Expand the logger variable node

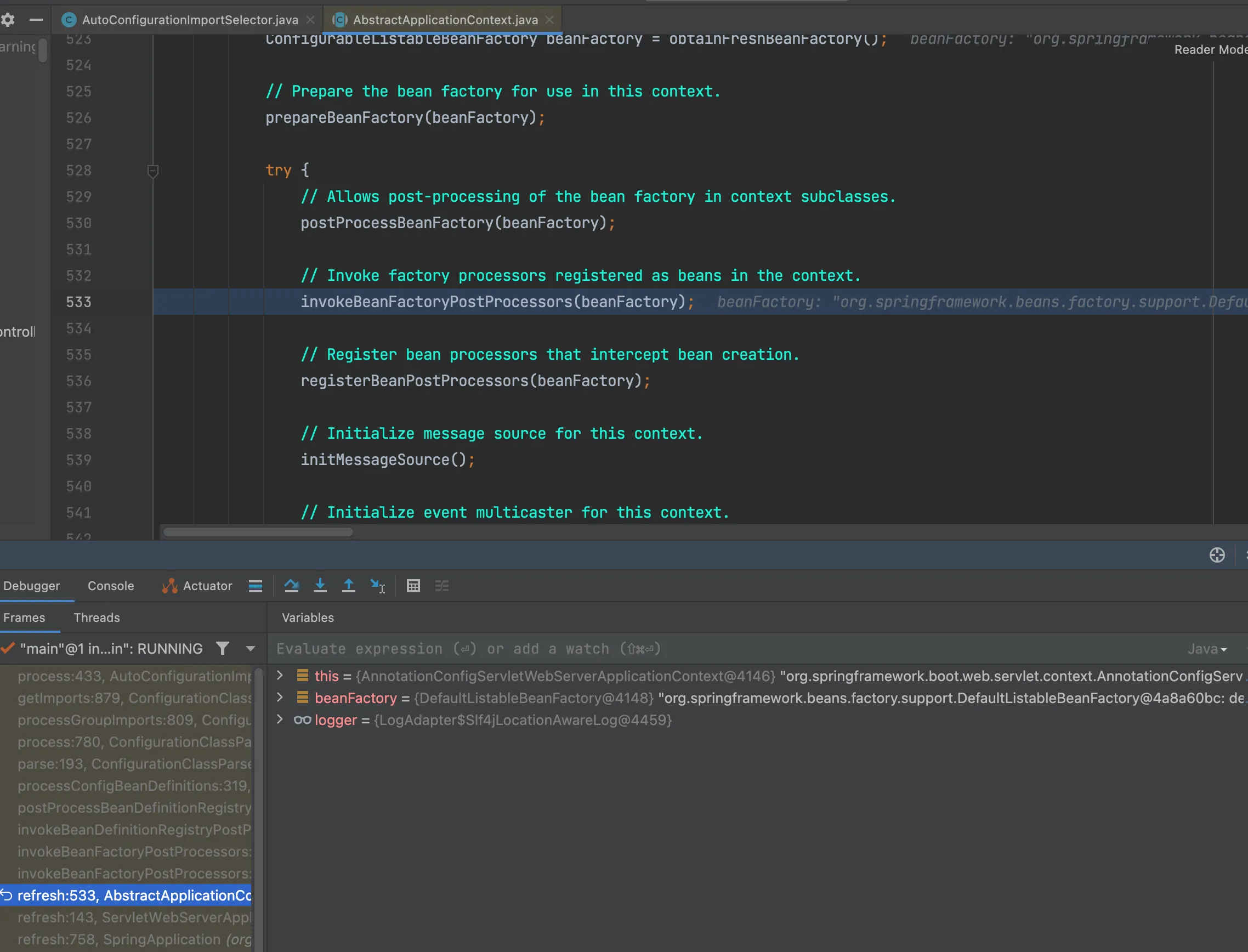[280, 719]
